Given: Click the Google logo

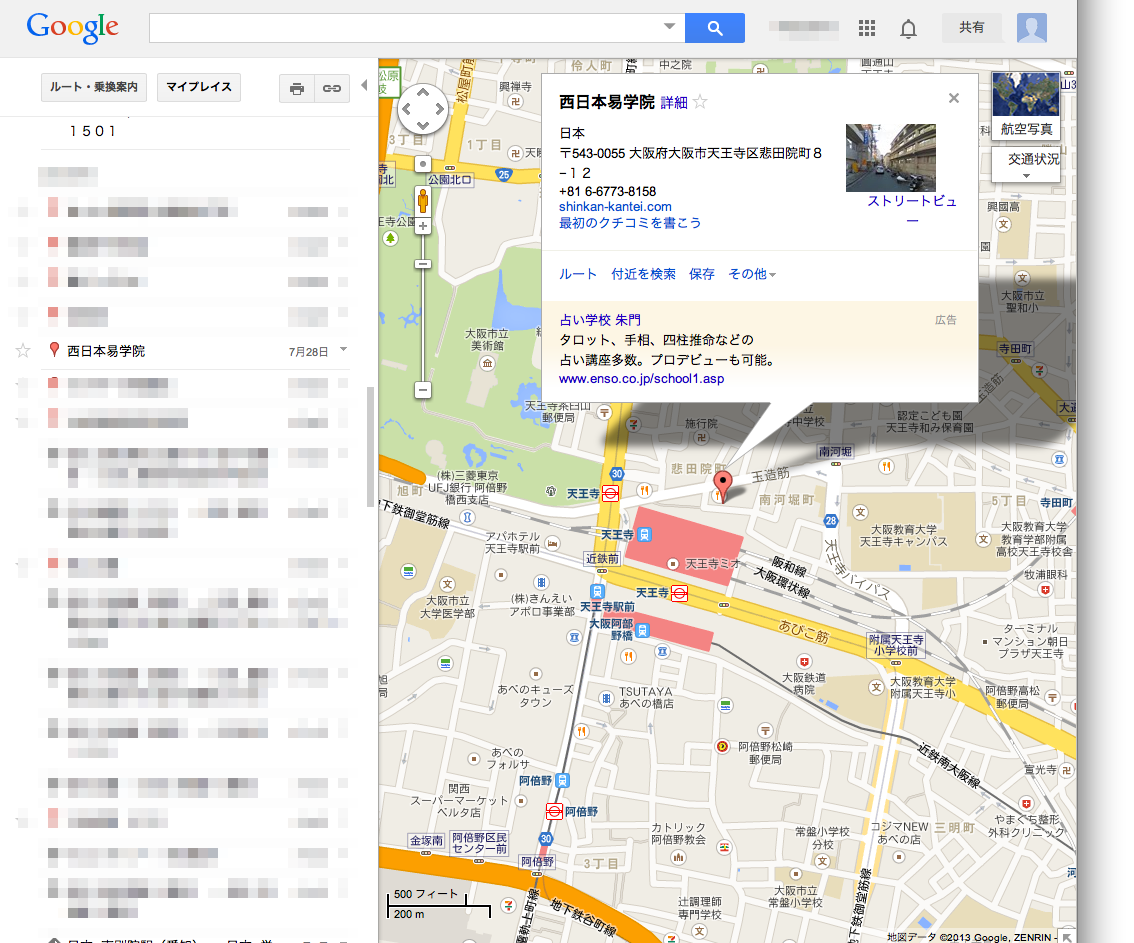Looking at the screenshot, I should pos(72,27).
